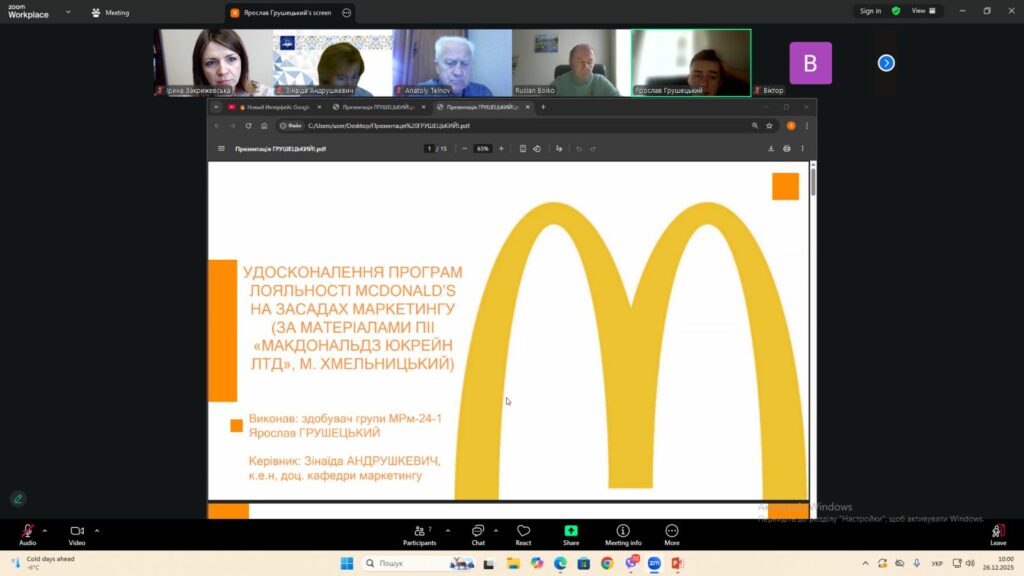The image size is (1024, 576).
Task: Expand audio settings arrow next to Audio
Action: pyautogui.click(x=44, y=530)
